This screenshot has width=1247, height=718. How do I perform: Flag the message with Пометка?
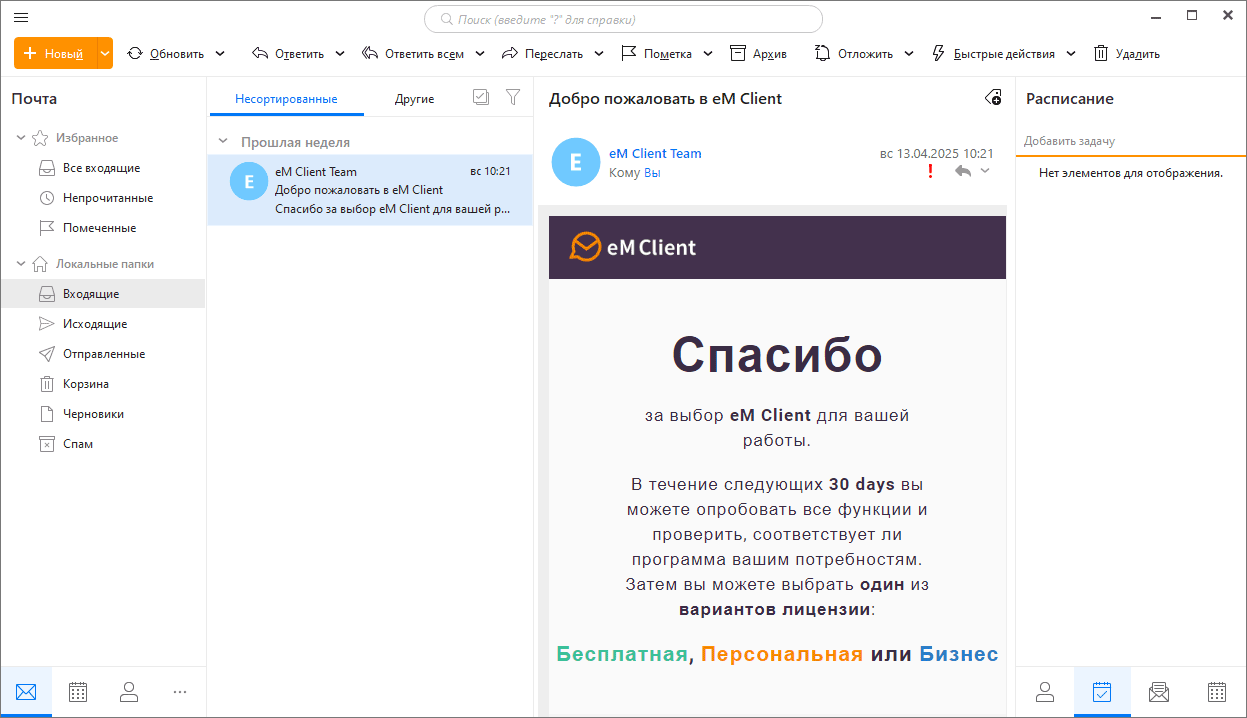[x=657, y=54]
